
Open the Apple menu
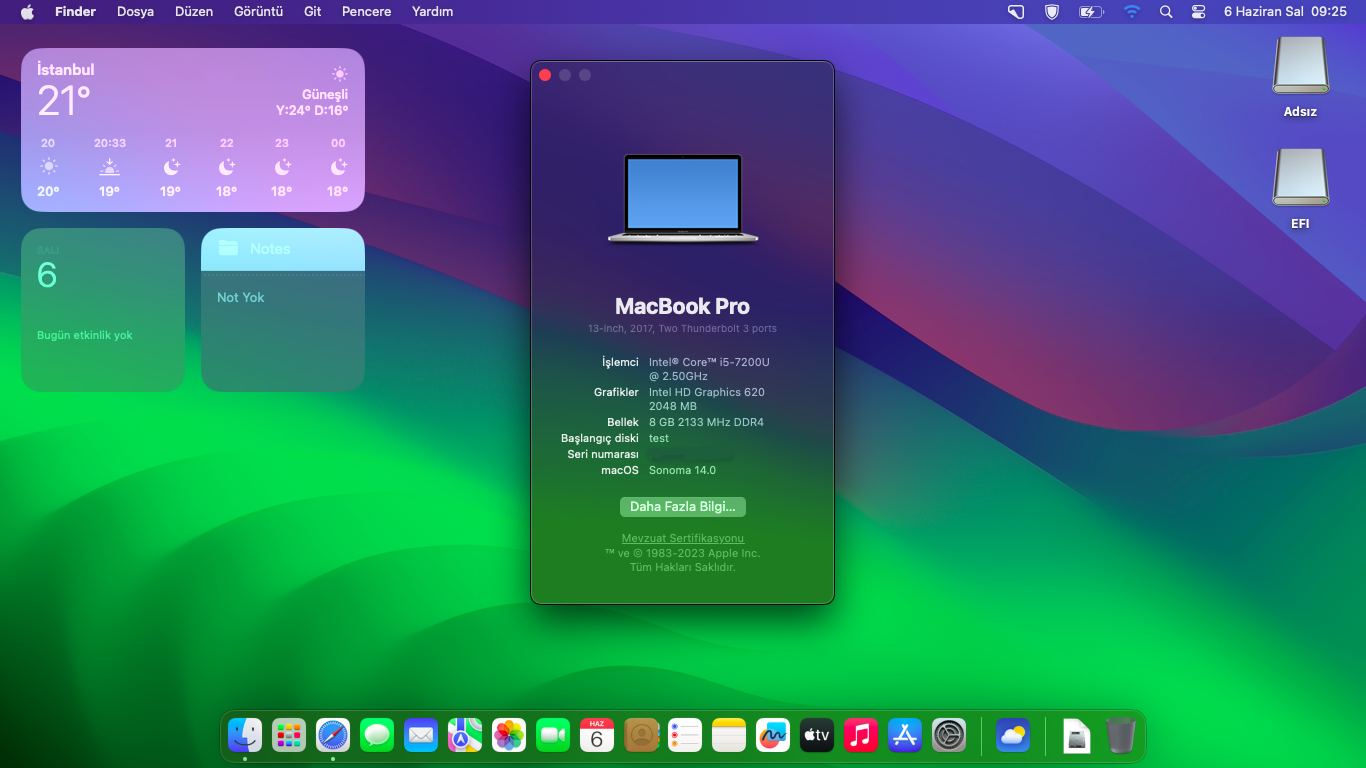click(x=27, y=12)
